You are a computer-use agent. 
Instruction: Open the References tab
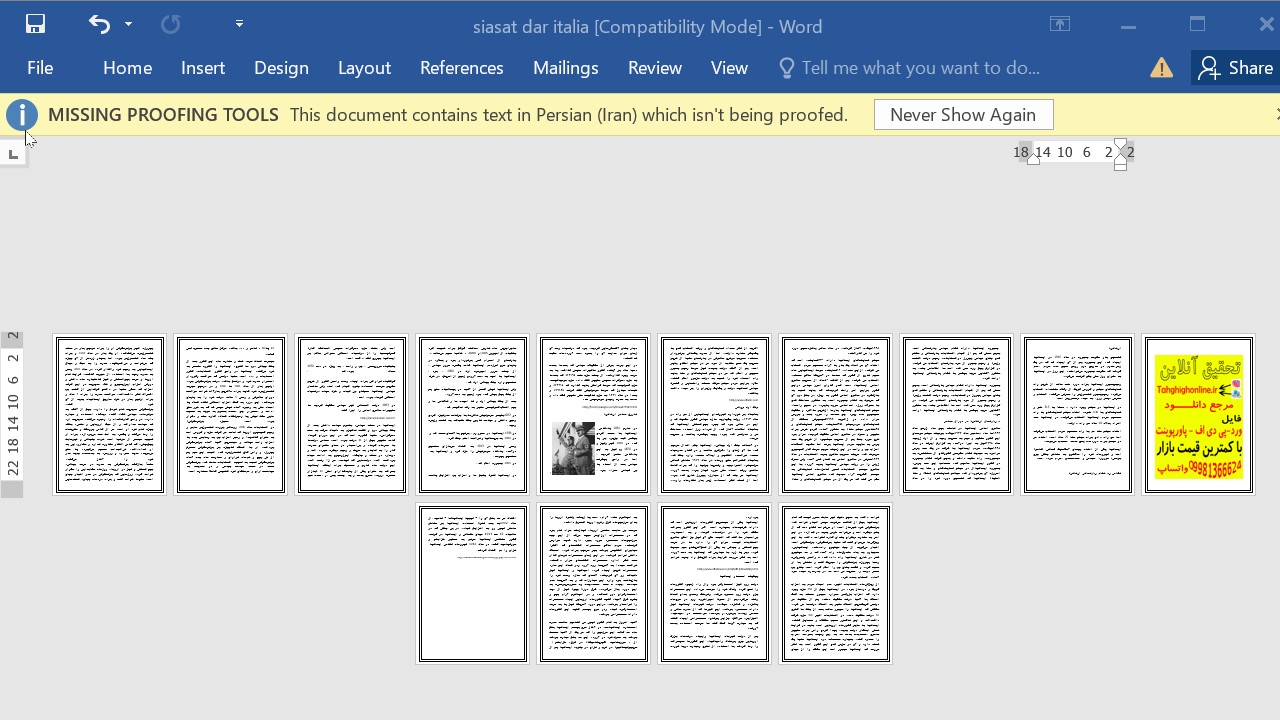(462, 68)
